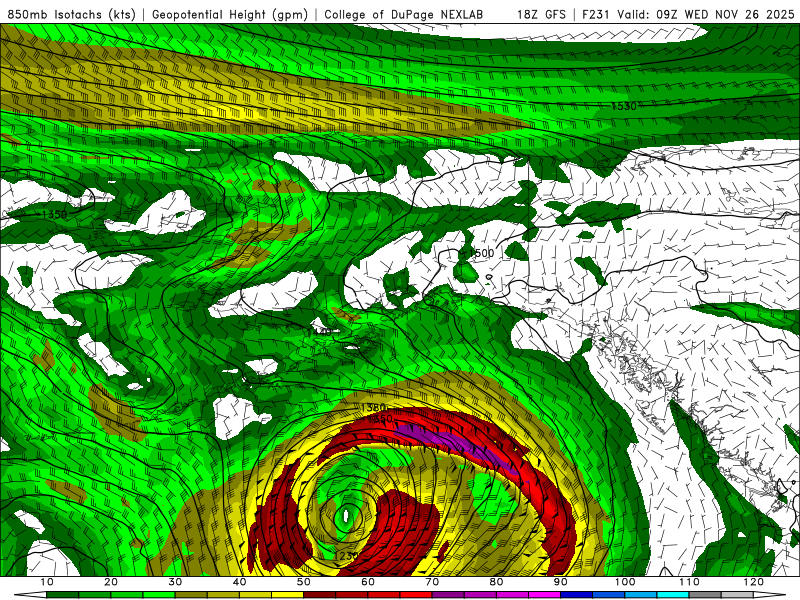Click the 1230 contour label near the low center

pyautogui.click(x=348, y=556)
